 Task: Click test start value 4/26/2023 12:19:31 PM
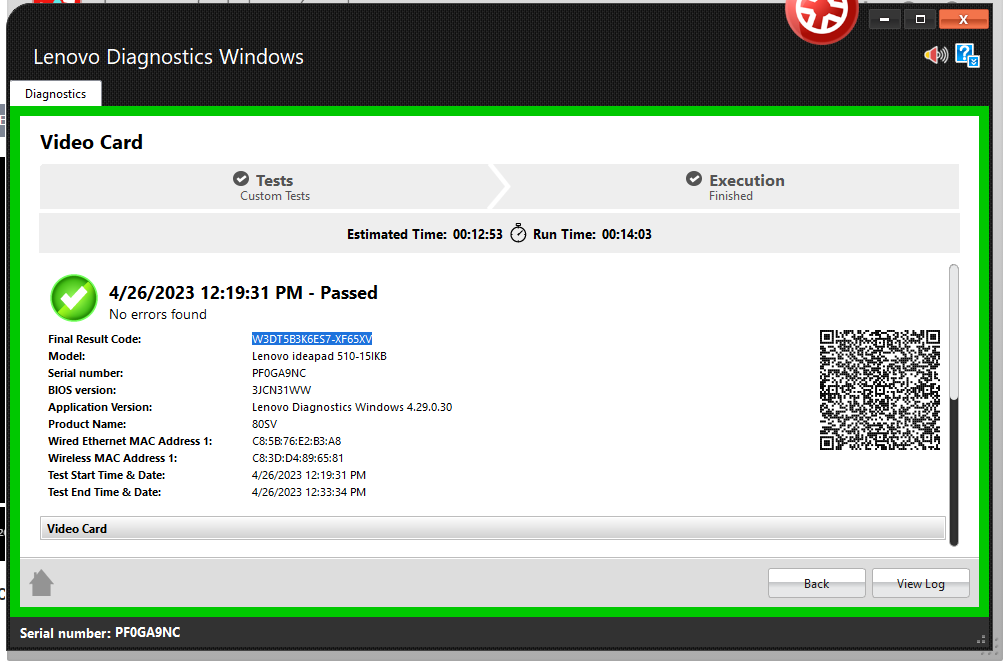pyautogui.click(x=309, y=475)
